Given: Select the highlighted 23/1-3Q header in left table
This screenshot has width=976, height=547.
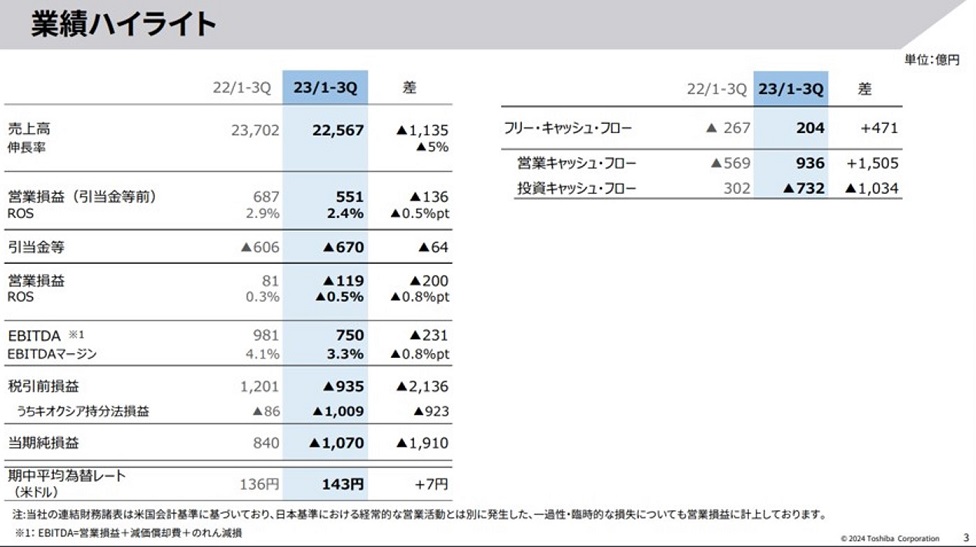Looking at the screenshot, I should tap(326, 88).
